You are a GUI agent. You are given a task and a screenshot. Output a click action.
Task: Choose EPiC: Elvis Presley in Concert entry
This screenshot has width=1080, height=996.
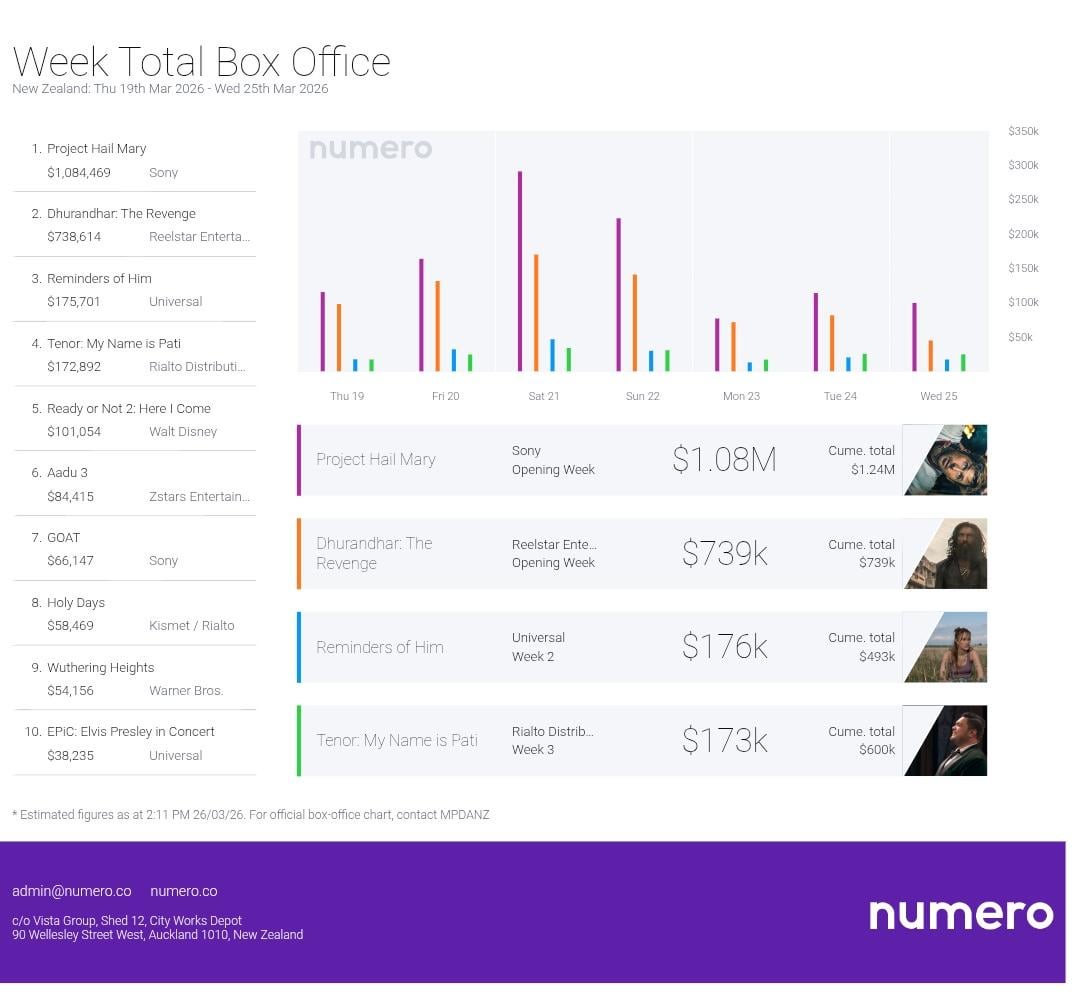[130, 731]
